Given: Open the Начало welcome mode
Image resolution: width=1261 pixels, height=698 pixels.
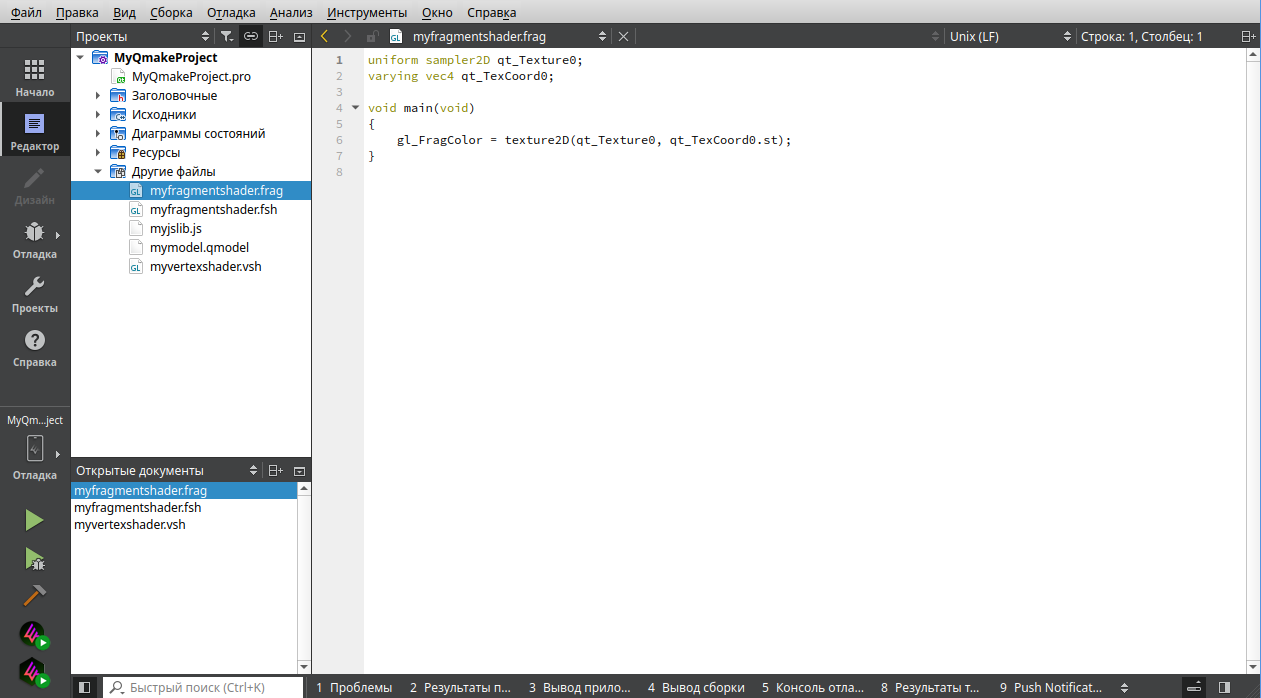Looking at the screenshot, I should coord(34,77).
